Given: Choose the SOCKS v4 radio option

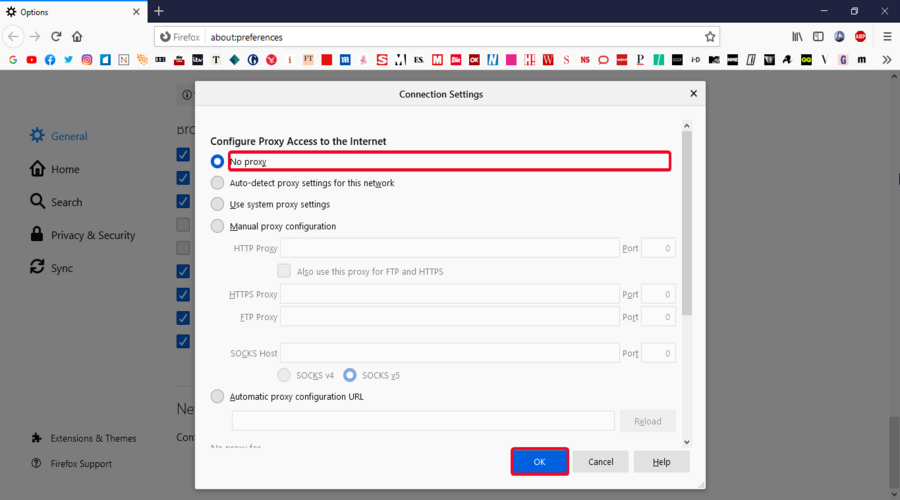Looking at the screenshot, I should pyautogui.click(x=284, y=375).
